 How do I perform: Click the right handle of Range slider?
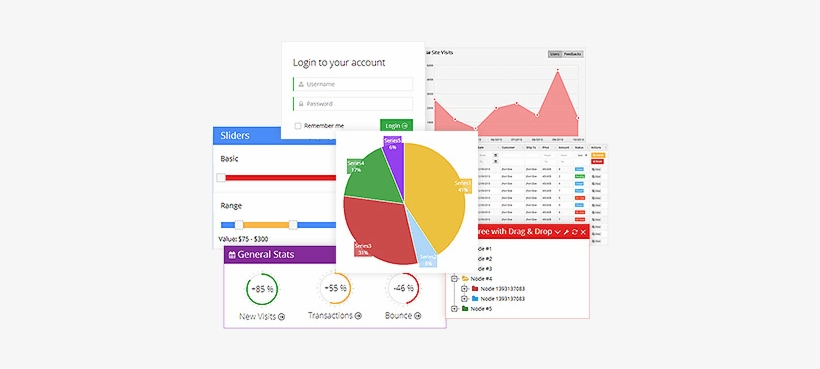point(293,225)
